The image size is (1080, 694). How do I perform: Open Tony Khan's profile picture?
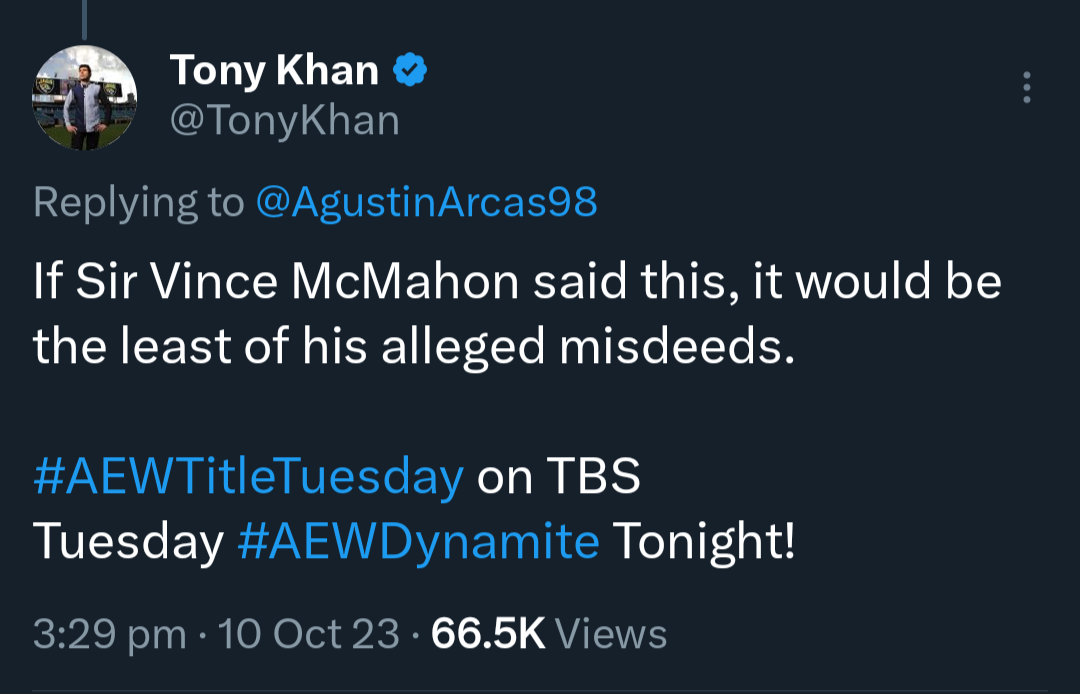point(85,98)
